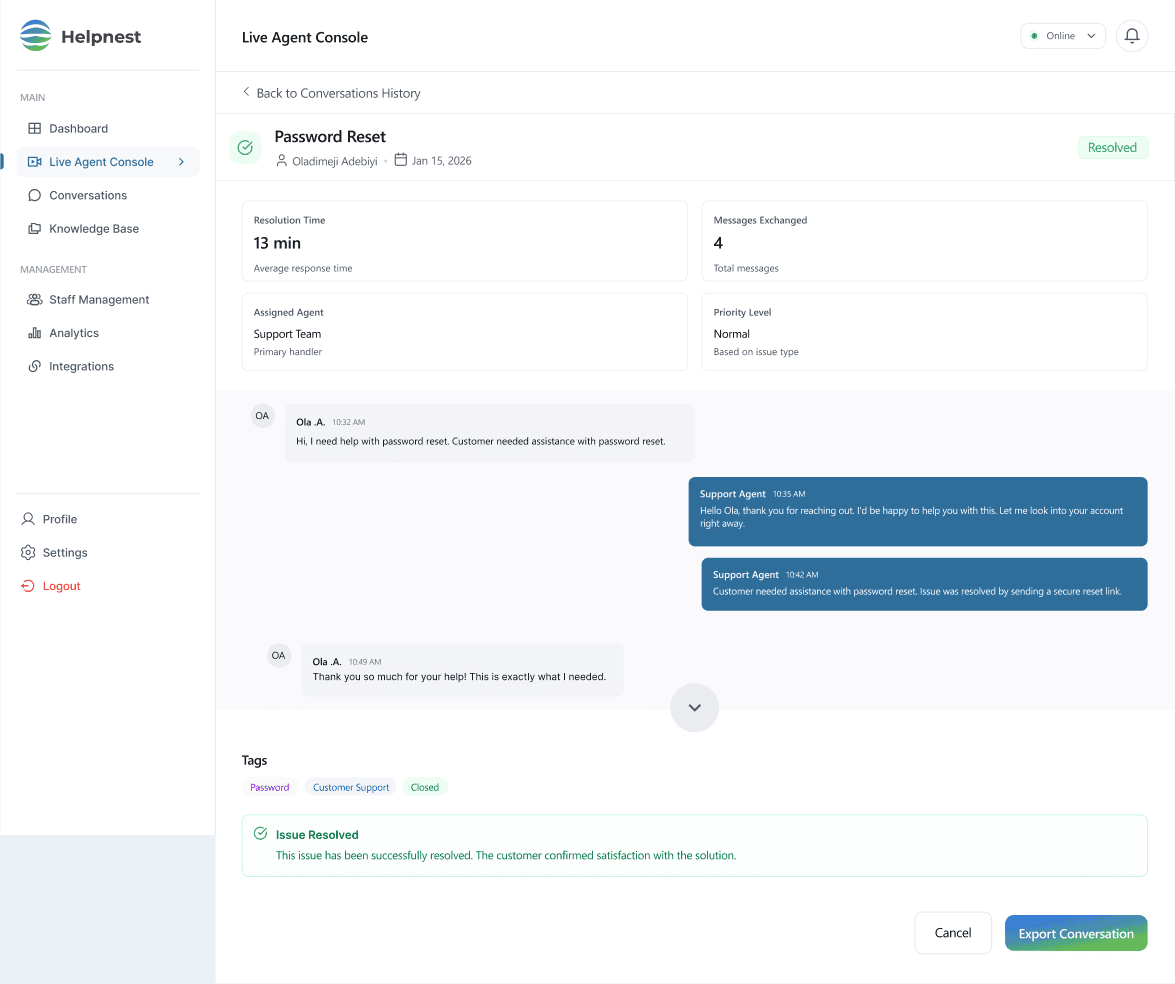Click the Oladimeji Adebiyi customer name
This screenshot has width=1175, height=984.
coord(335,161)
